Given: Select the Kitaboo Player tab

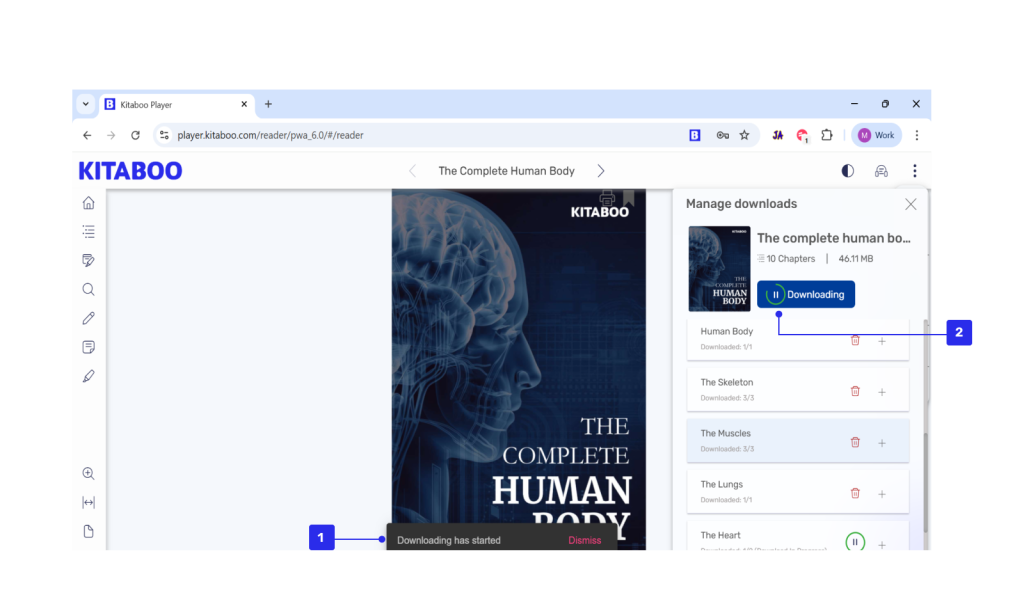Looking at the screenshot, I should pyautogui.click(x=176, y=105).
